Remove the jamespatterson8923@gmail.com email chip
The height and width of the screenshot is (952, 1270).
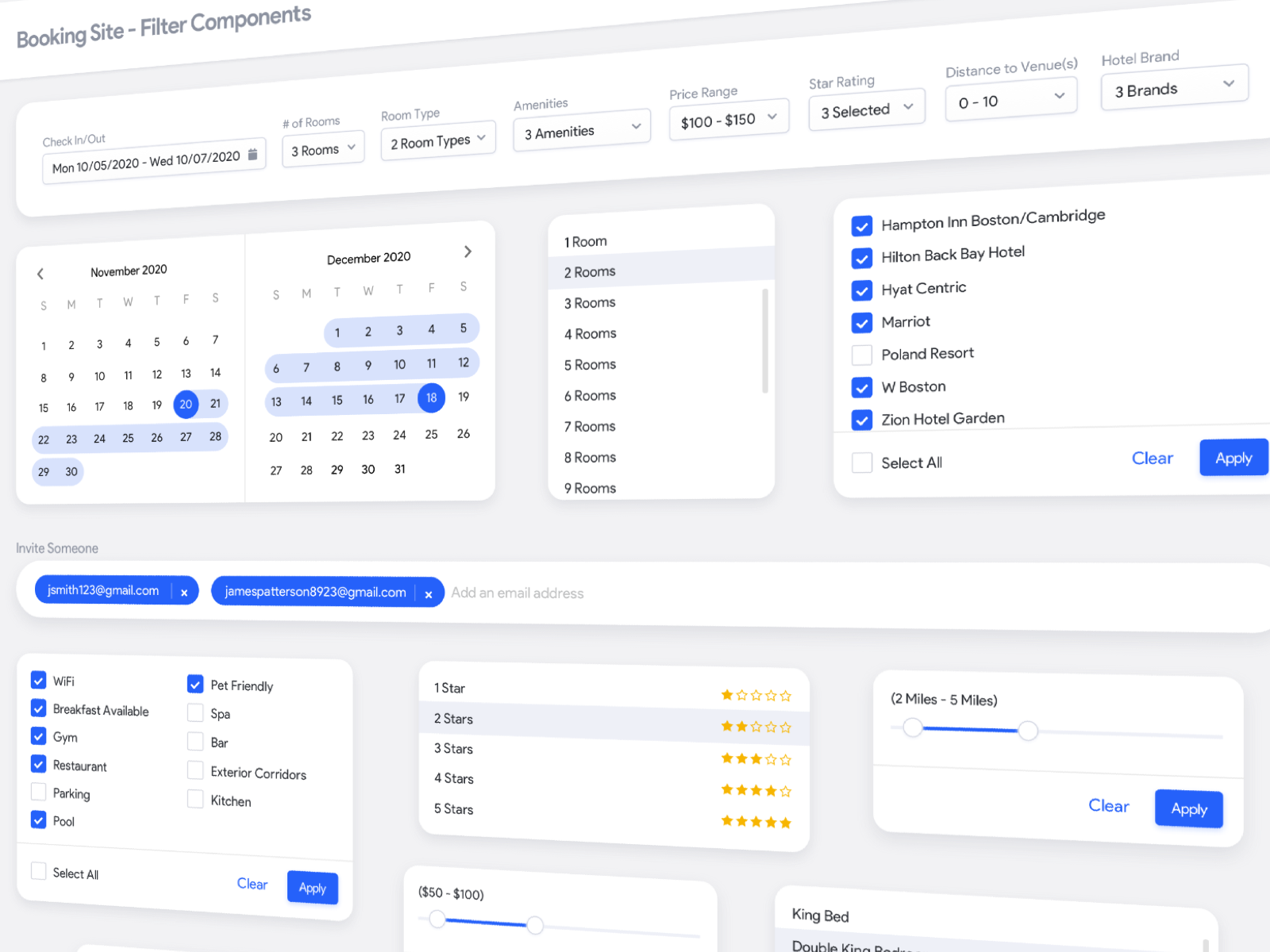(x=429, y=593)
